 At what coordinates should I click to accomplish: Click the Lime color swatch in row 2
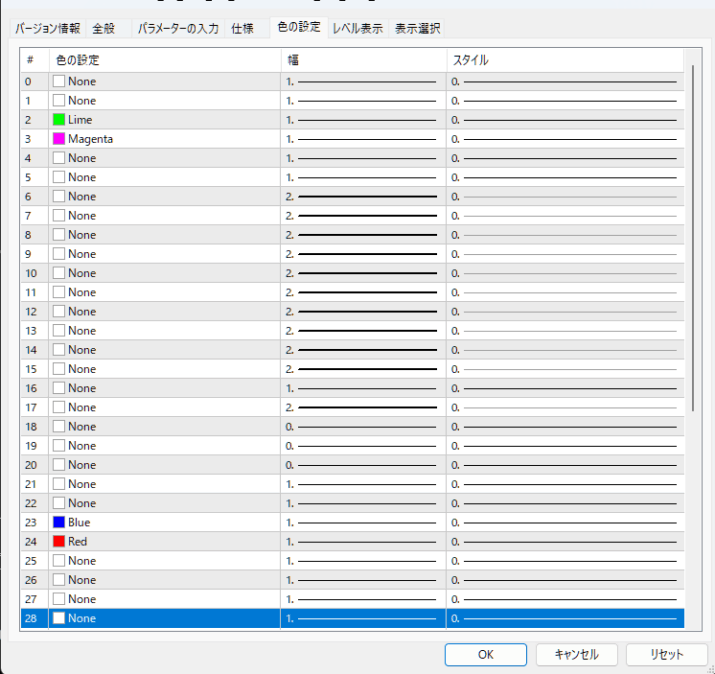pos(59,119)
